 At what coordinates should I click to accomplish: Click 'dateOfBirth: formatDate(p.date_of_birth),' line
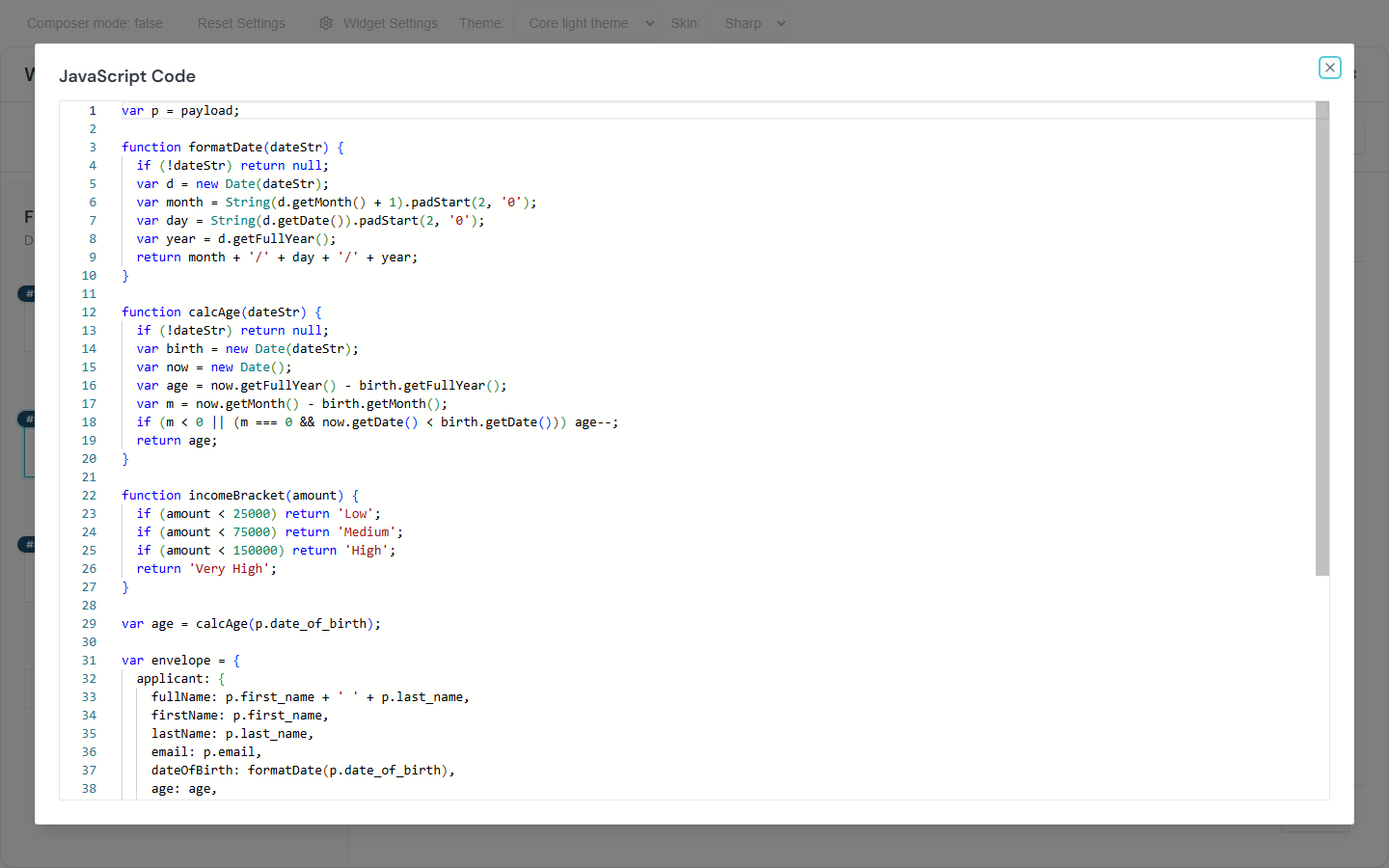[x=303, y=771]
